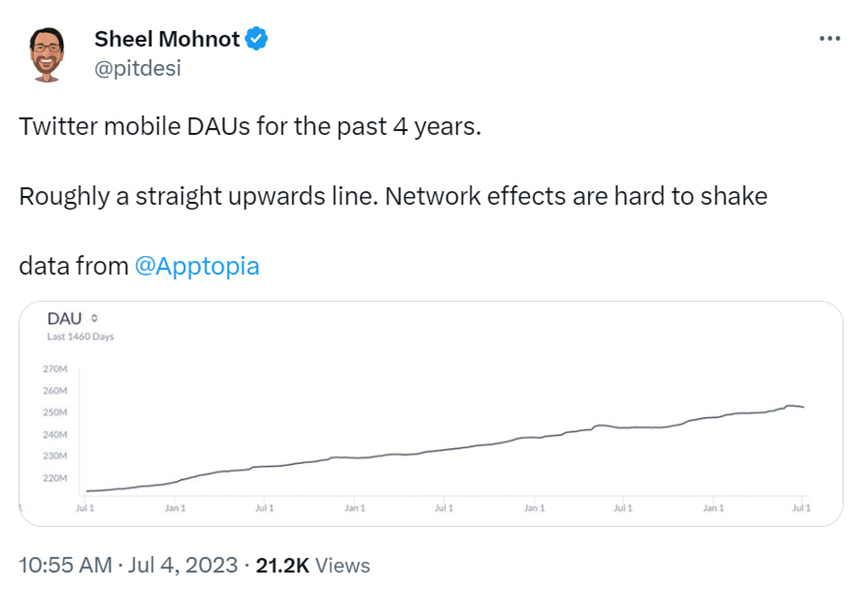Viewport: 865px width, 590px height.
Task: Select the 220M y-axis label
Action: pos(55,478)
